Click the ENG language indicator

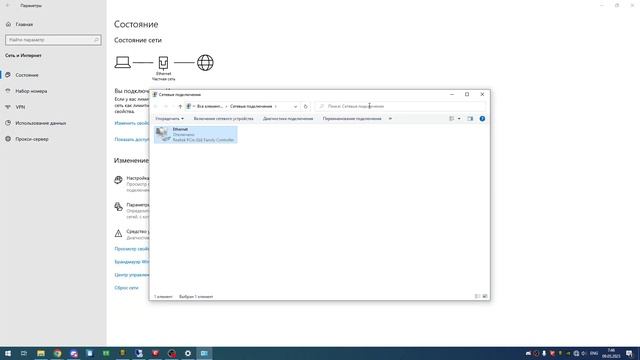coord(594,353)
